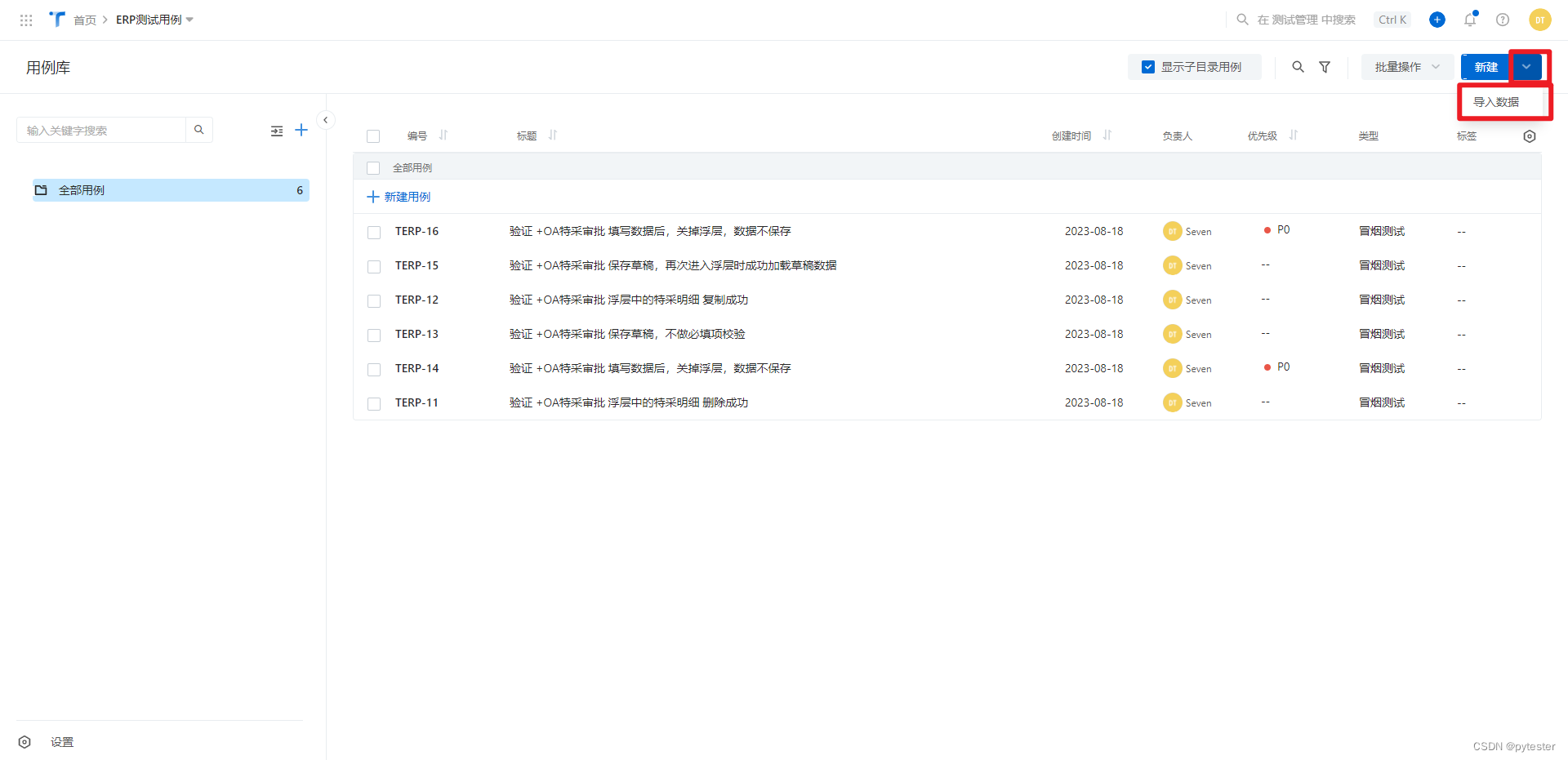Click the keyword search input field
The width and height of the screenshot is (1568, 760).
pos(101,130)
